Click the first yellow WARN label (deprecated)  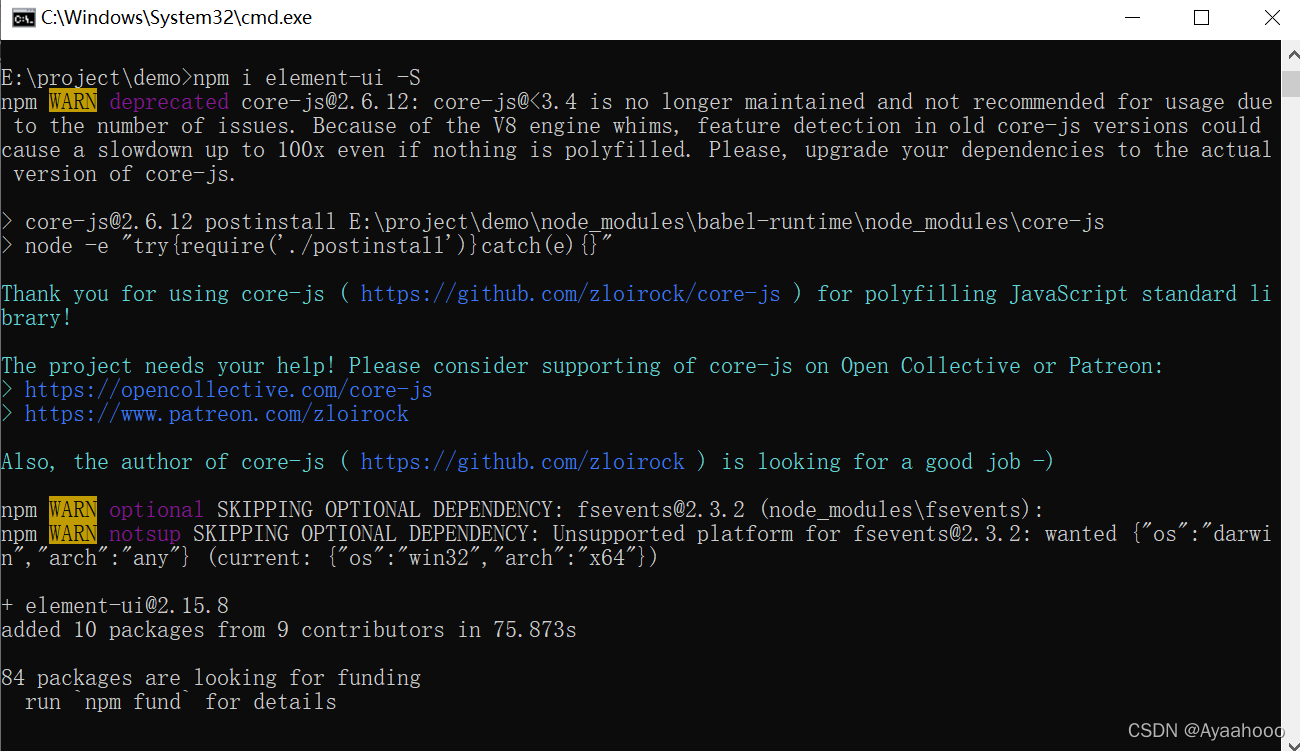(73, 102)
